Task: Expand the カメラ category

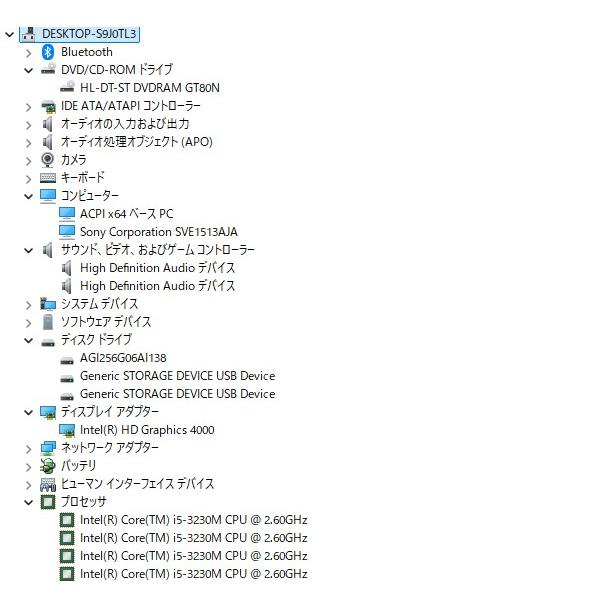Action: click(x=28, y=161)
